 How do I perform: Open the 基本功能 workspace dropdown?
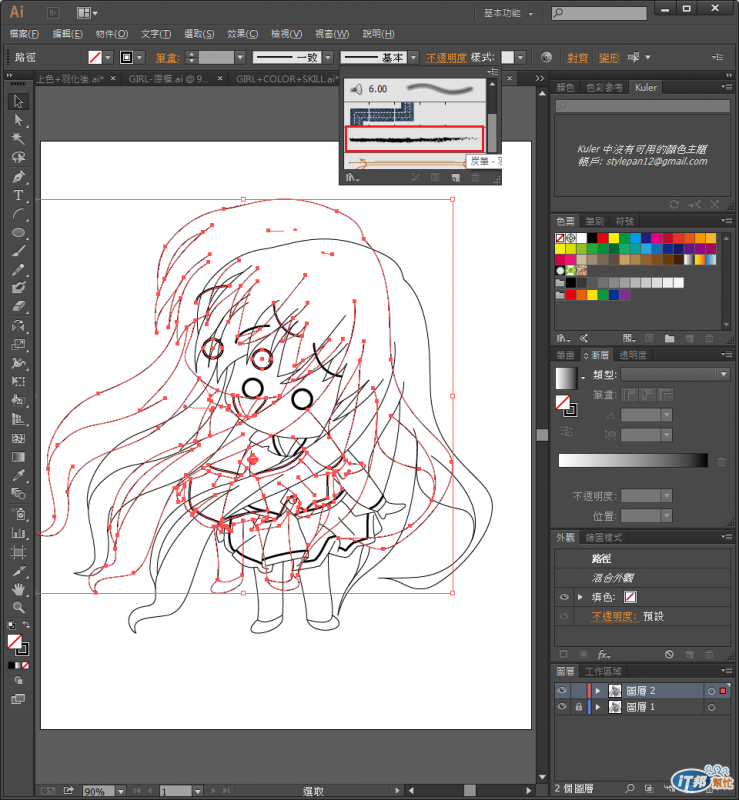click(x=508, y=13)
